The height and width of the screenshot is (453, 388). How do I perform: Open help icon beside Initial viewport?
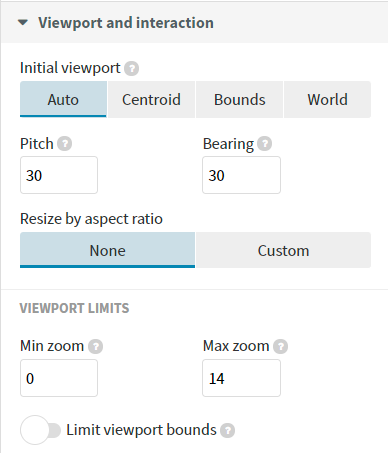pyautogui.click(x=132, y=69)
